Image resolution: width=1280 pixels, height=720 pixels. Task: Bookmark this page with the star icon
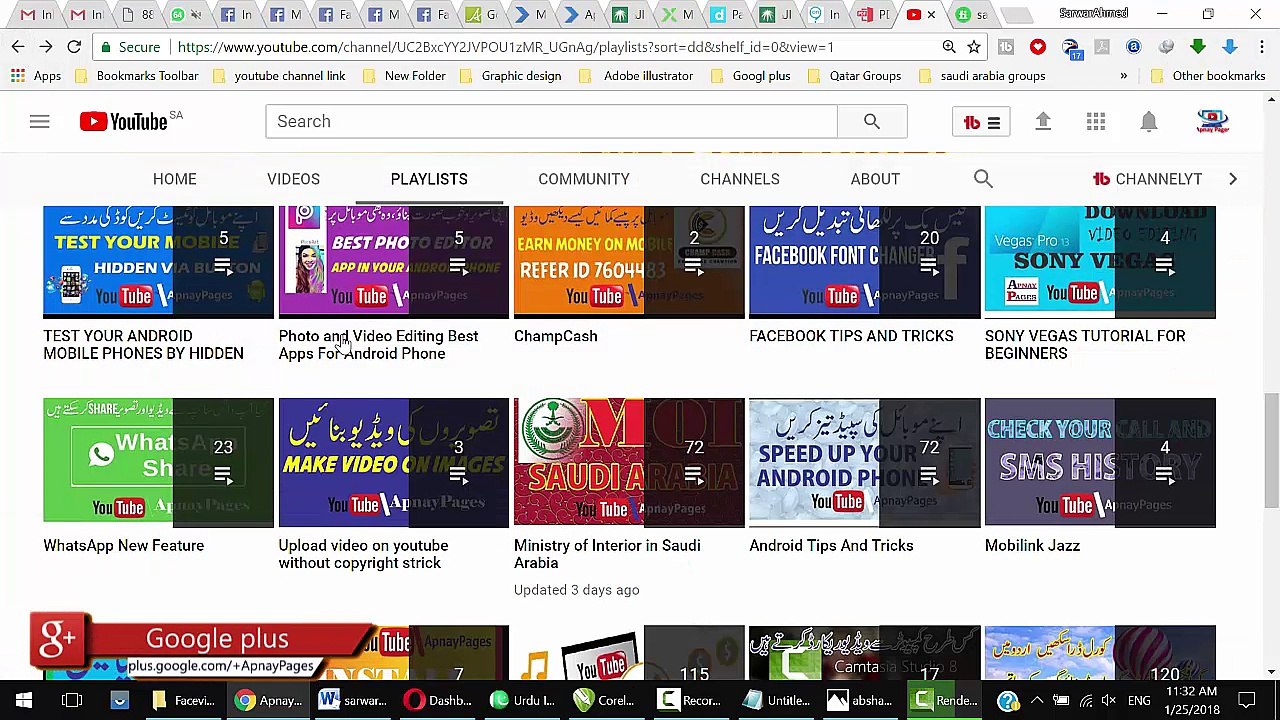click(x=974, y=47)
